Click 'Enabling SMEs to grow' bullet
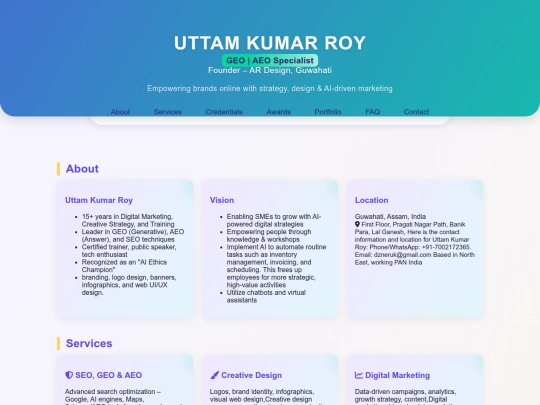 click(274, 220)
